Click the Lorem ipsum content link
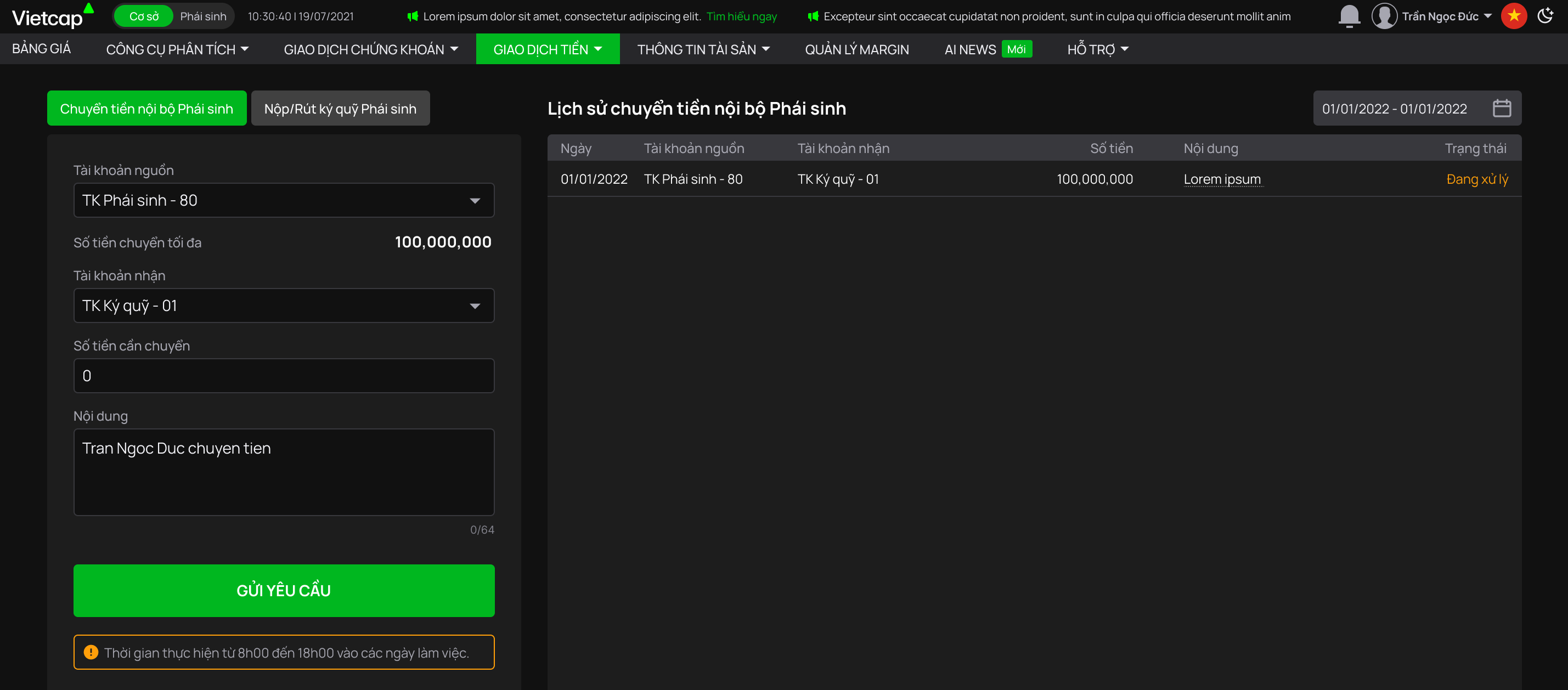The width and height of the screenshot is (1568, 690). pos(1222,179)
